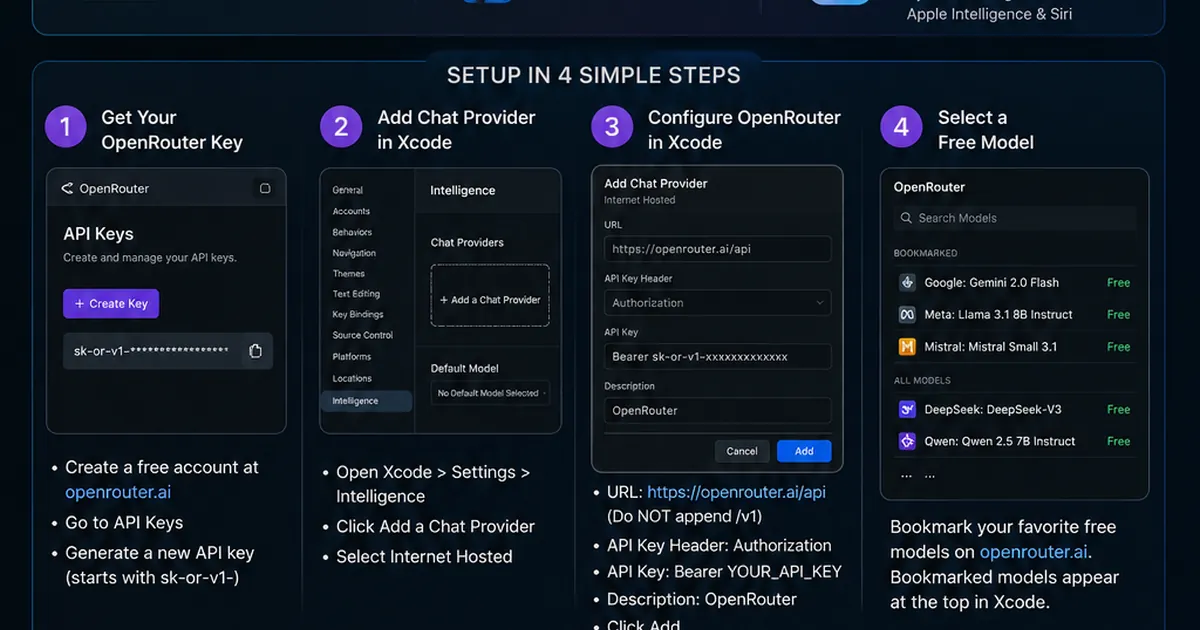Select Platforms in settings sidebar
The height and width of the screenshot is (630, 1200).
(352, 357)
